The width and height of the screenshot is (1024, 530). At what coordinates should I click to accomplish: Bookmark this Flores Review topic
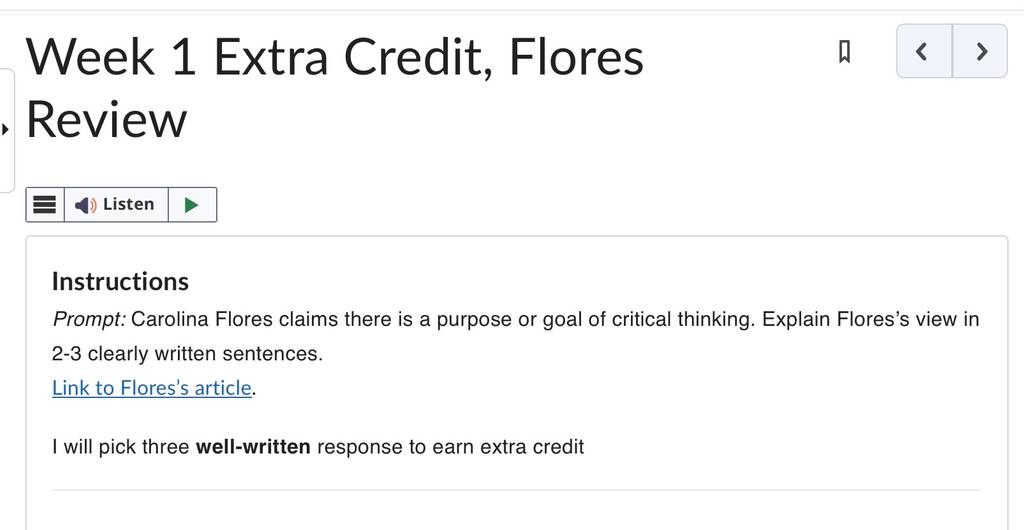click(x=844, y=51)
